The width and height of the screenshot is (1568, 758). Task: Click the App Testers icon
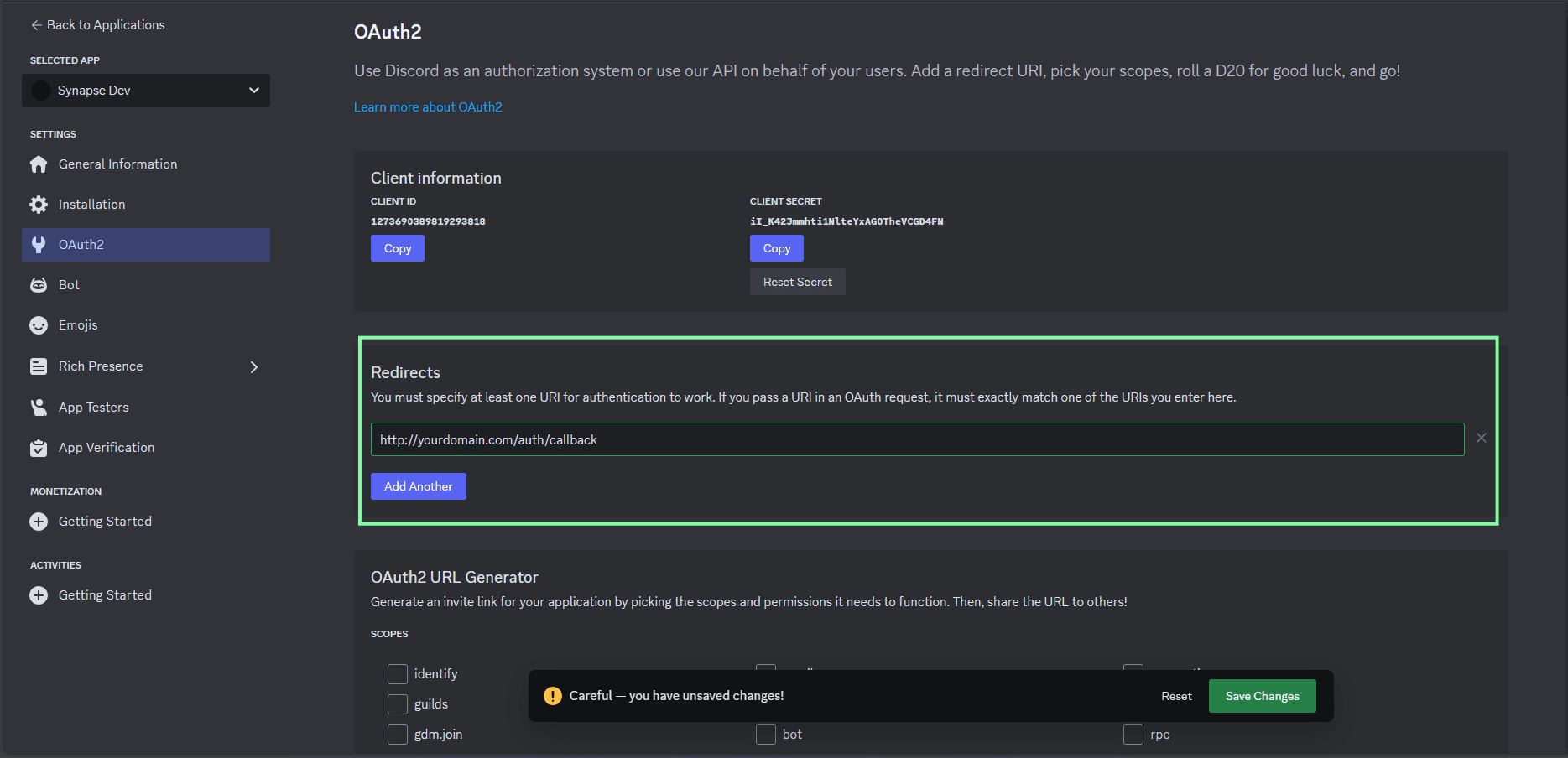click(x=39, y=408)
